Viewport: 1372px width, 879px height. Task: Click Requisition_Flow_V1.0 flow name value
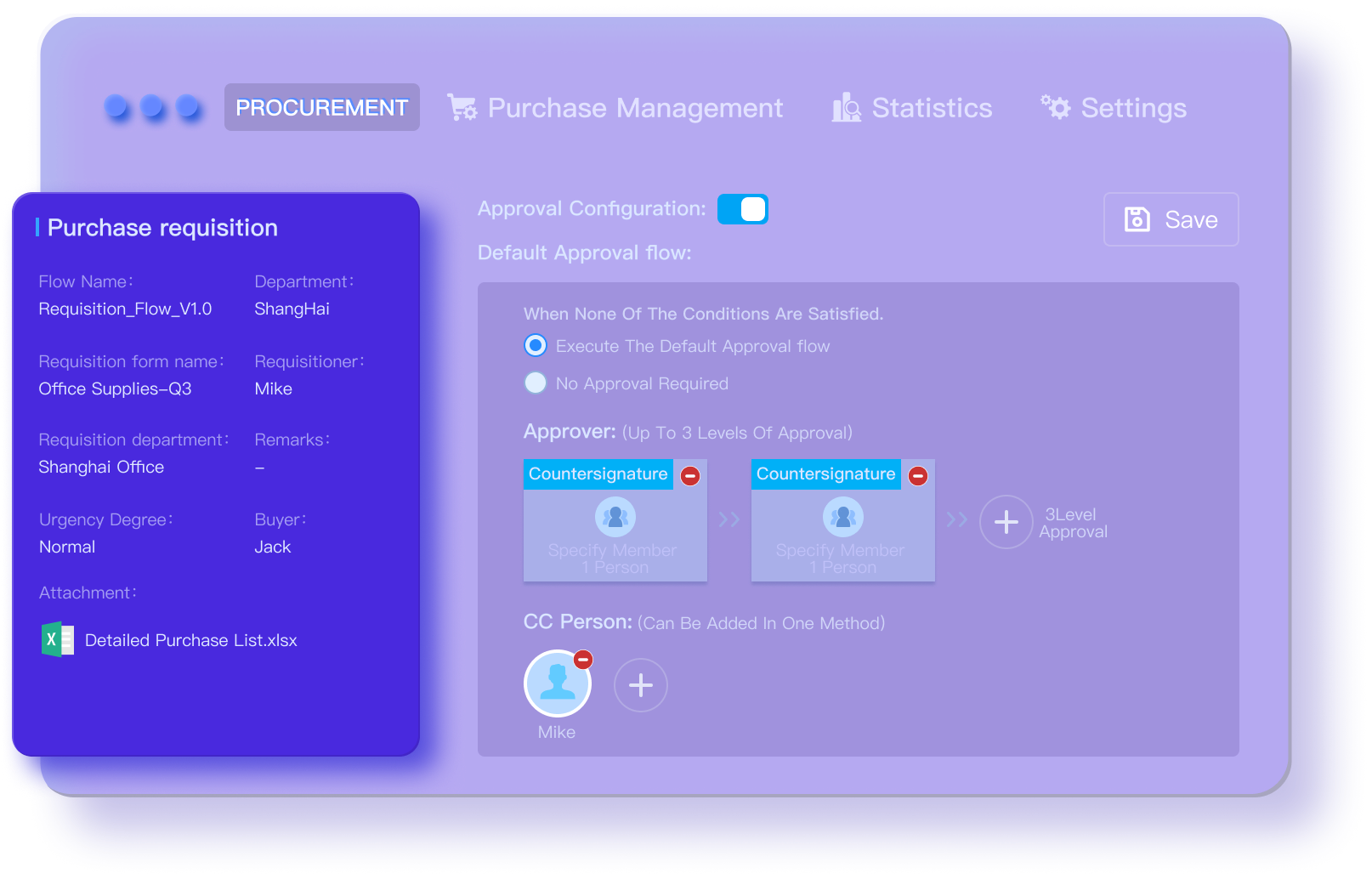[125, 309]
